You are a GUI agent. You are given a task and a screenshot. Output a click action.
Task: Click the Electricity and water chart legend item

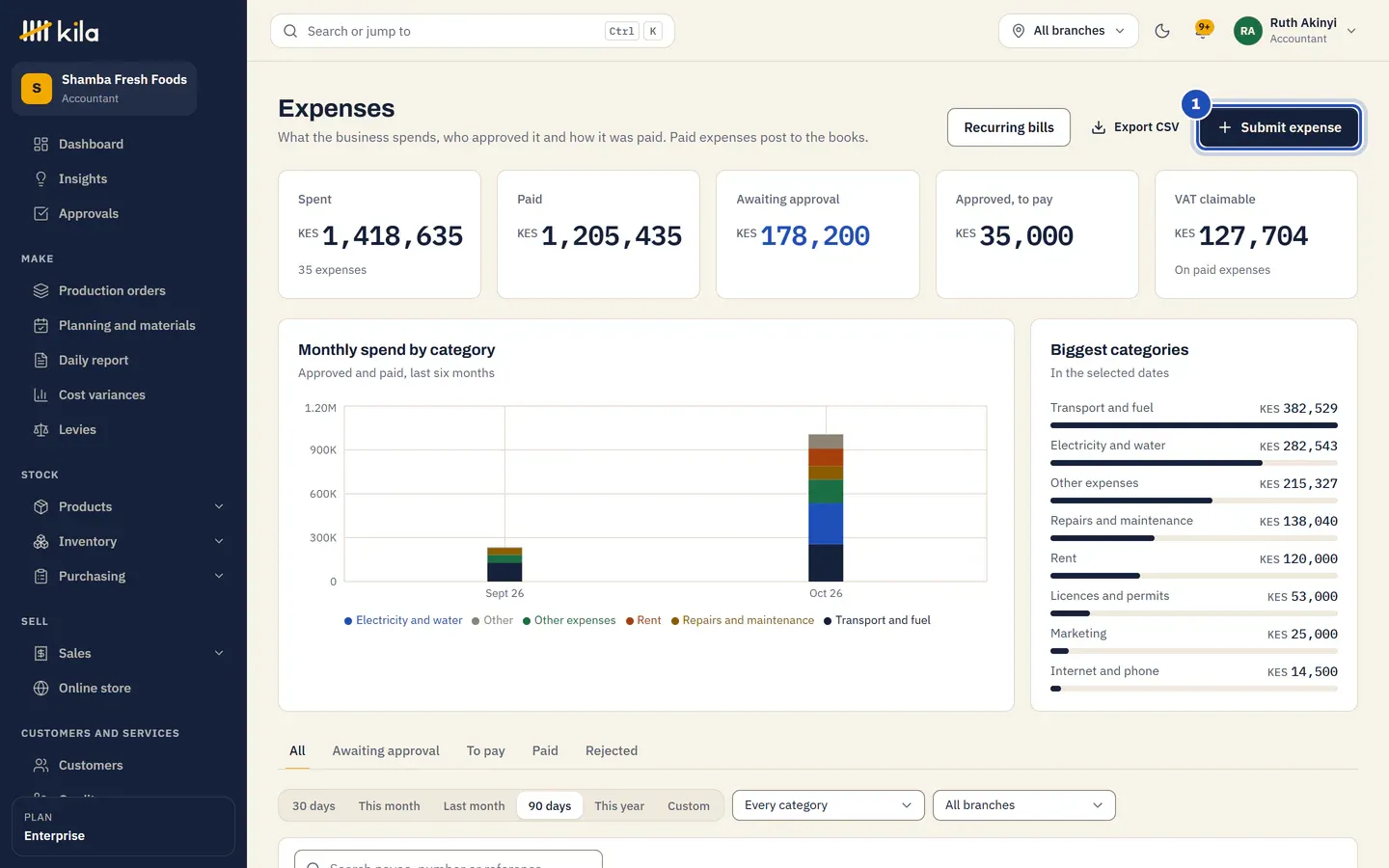click(x=403, y=620)
